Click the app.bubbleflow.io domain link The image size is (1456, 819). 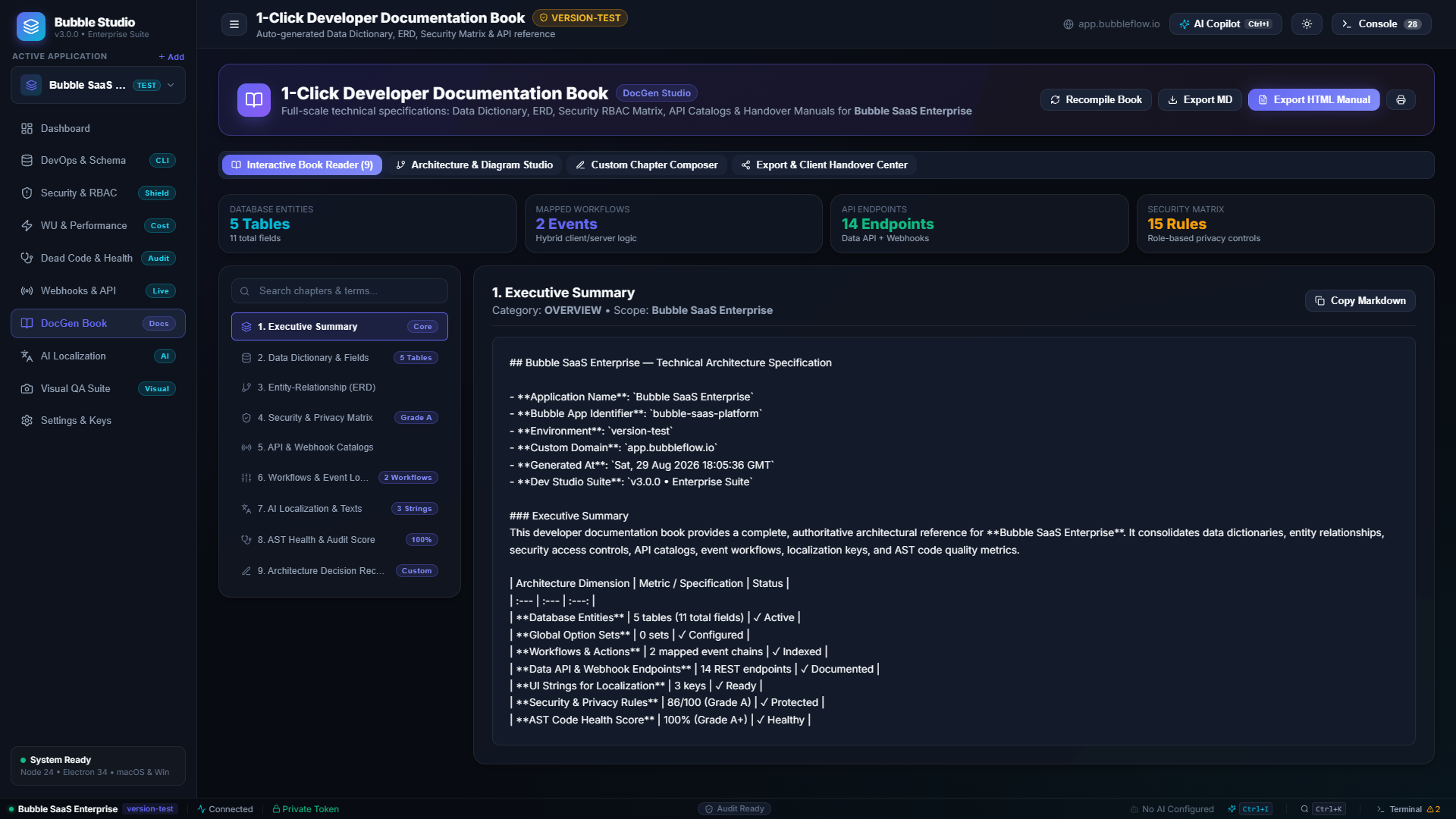pos(1112,24)
